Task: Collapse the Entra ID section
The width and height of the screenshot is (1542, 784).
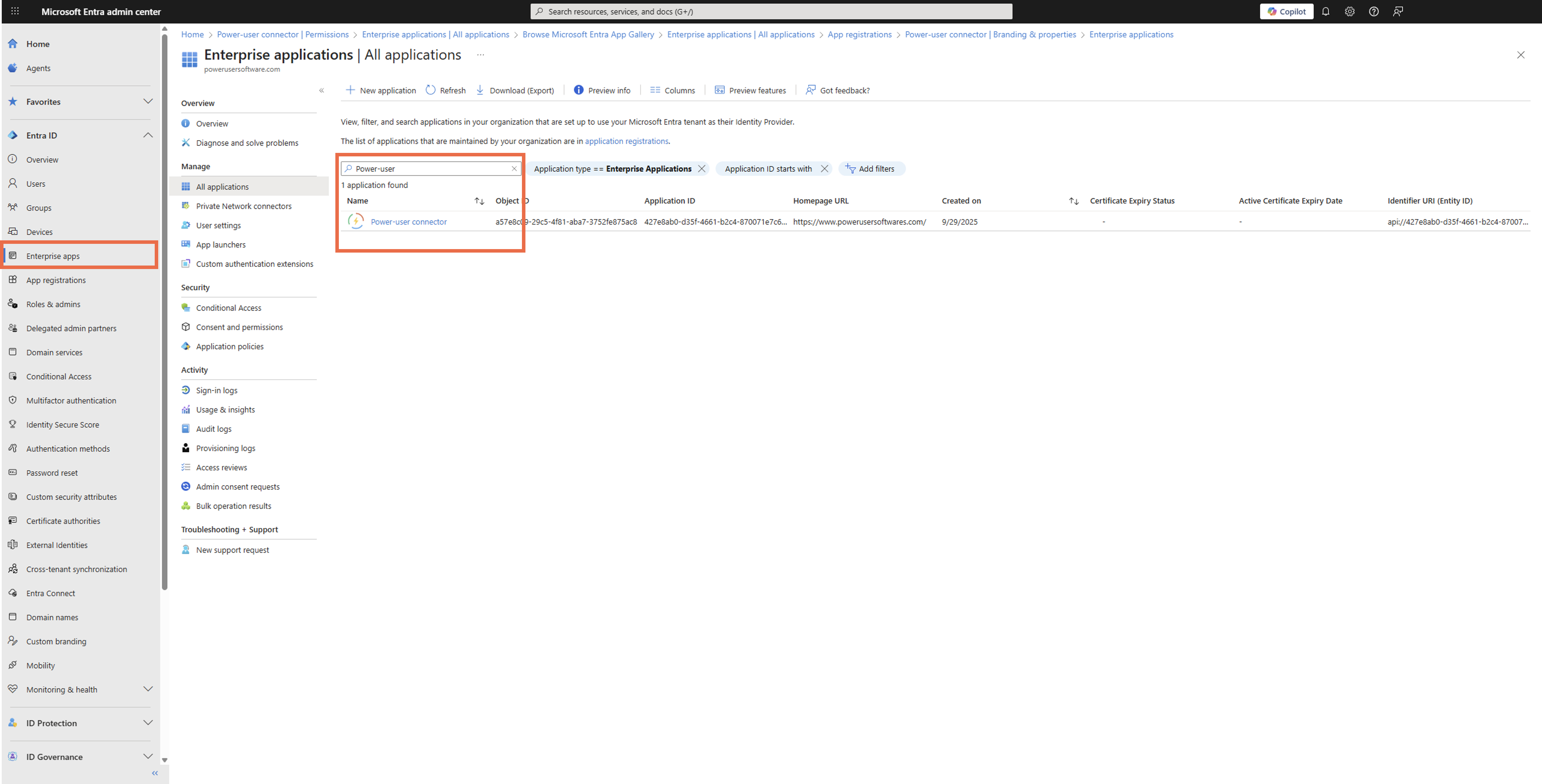Action: click(147, 135)
